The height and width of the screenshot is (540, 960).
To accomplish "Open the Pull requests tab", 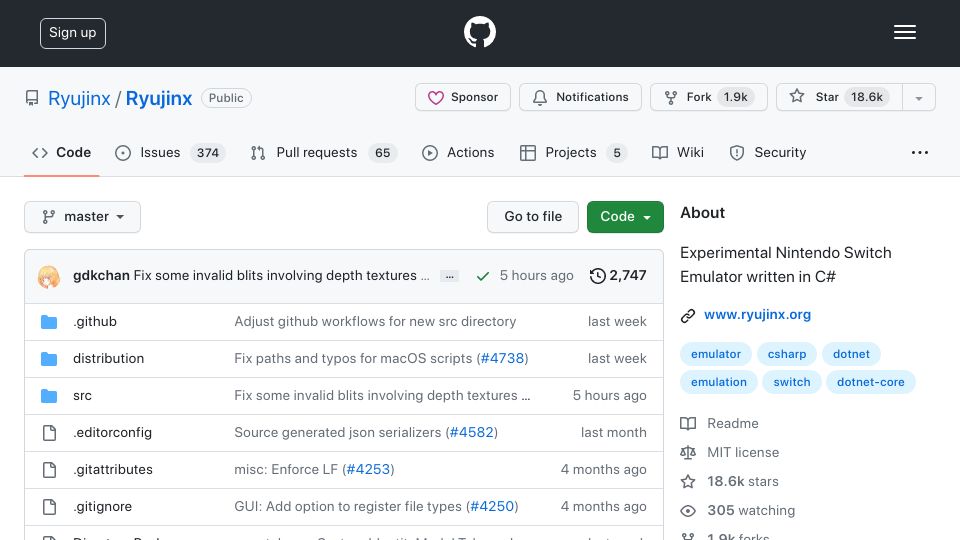I will click(324, 152).
